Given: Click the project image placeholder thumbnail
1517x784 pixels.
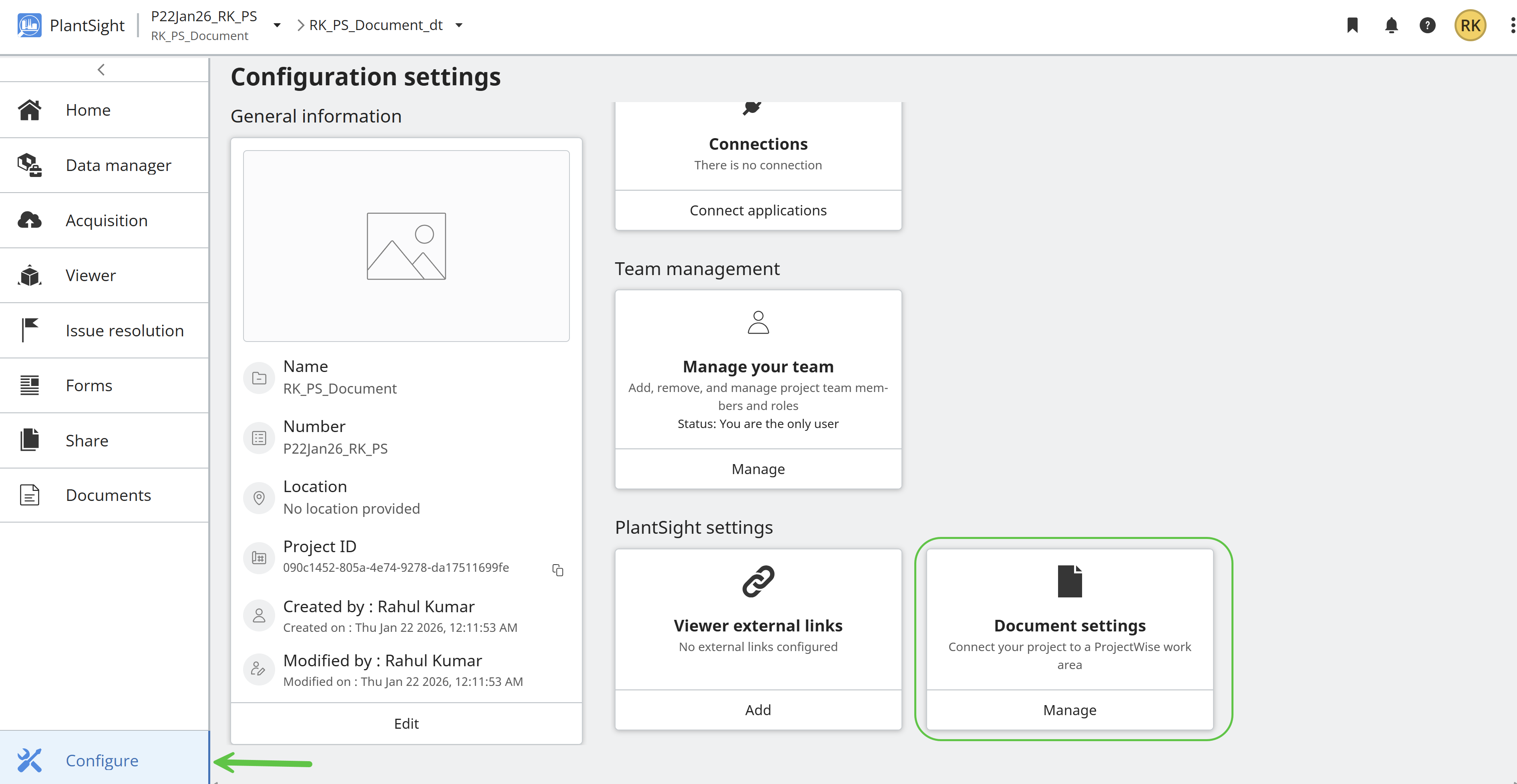Looking at the screenshot, I should tap(406, 246).
